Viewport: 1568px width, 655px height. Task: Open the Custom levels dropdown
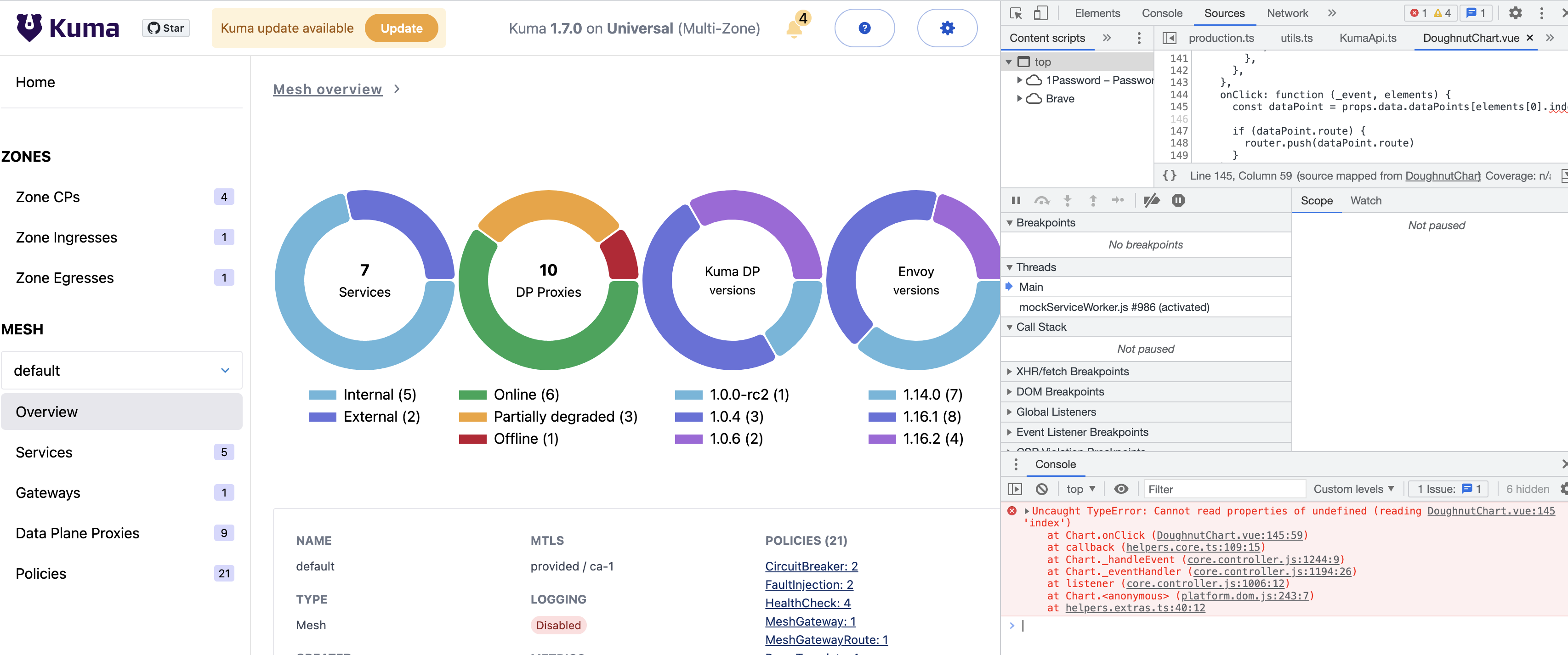(1354, 488)
